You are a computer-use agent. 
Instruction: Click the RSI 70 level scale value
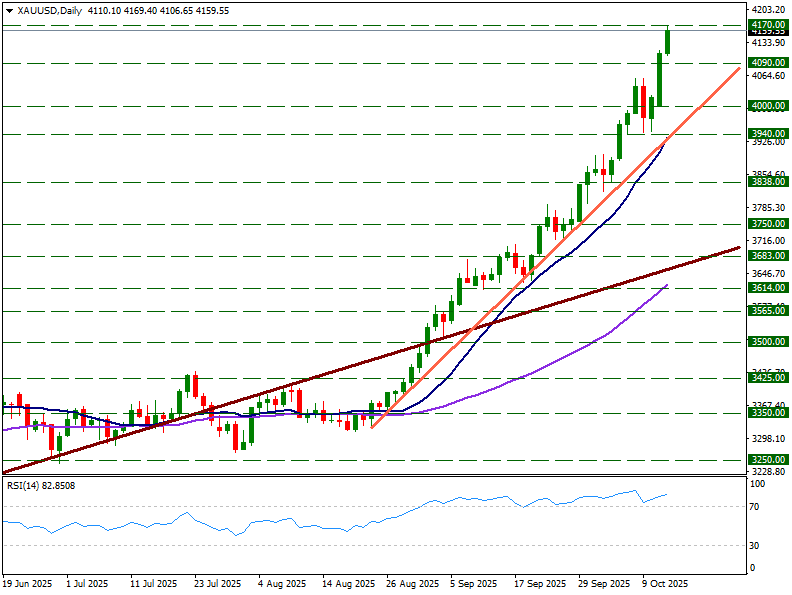pos(757,507)
